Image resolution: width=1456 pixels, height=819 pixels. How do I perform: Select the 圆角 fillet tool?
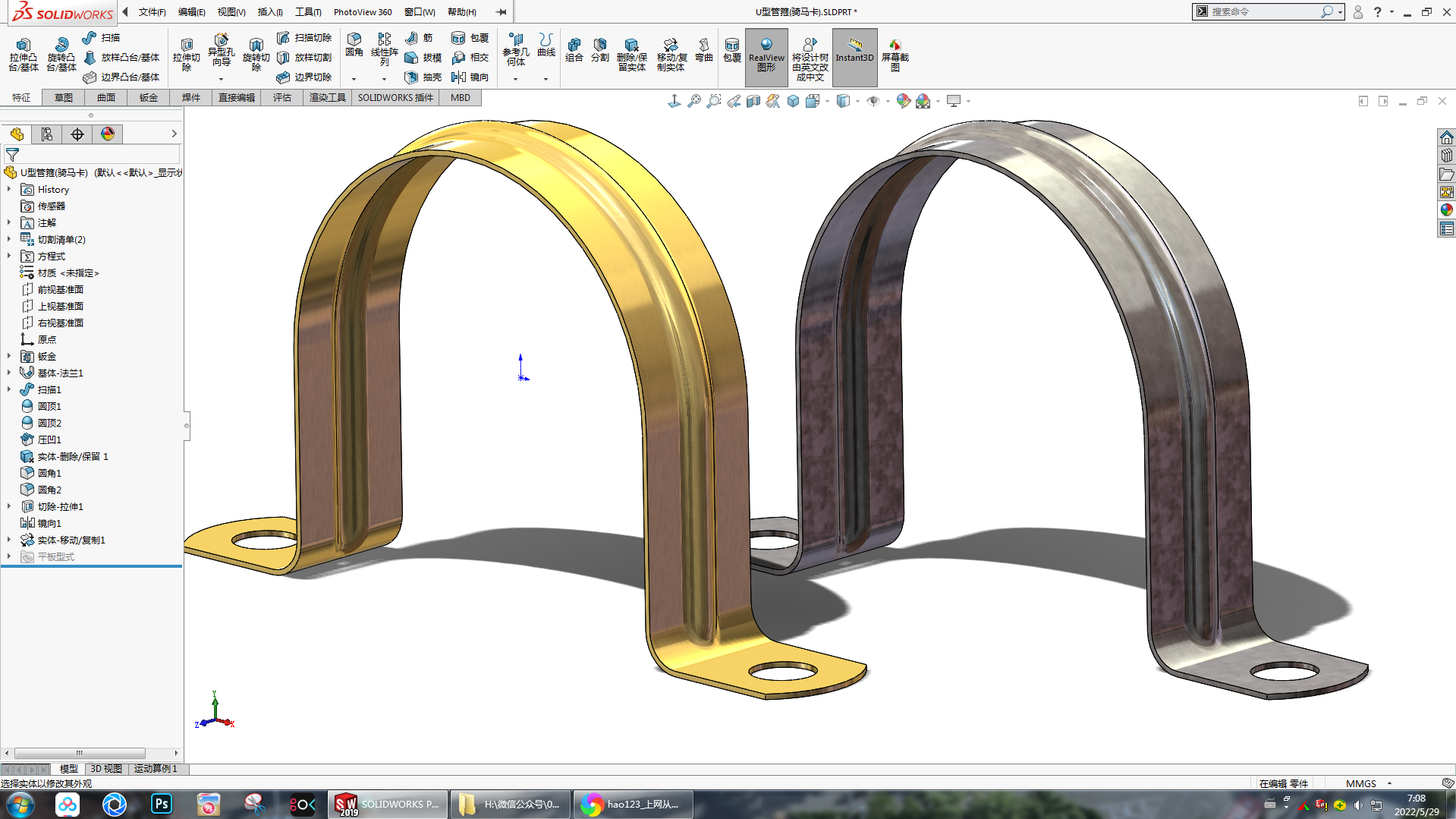coord(354,45)
